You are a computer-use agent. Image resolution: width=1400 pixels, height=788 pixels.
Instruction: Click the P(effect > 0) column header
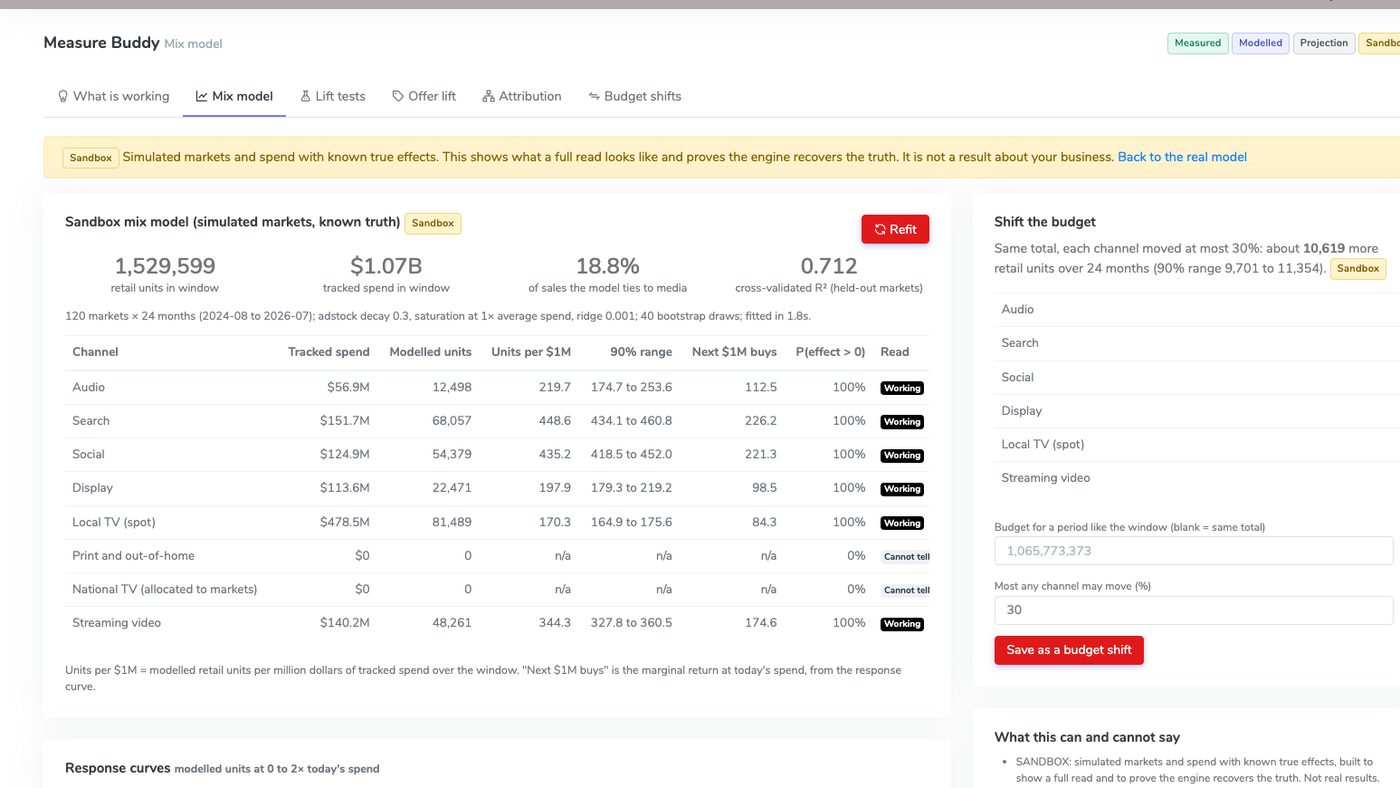[831, 352]
